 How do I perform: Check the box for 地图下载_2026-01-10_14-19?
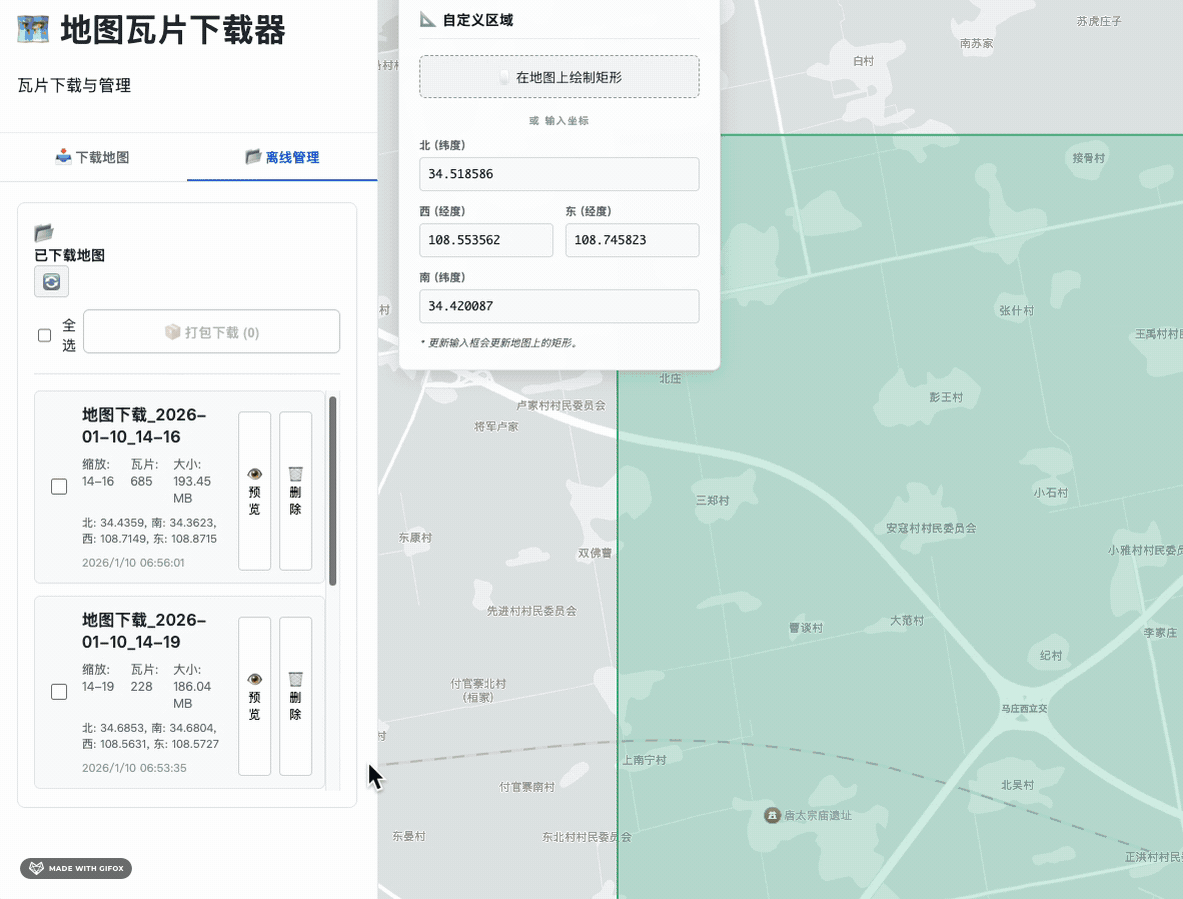[x=59, y=692]
